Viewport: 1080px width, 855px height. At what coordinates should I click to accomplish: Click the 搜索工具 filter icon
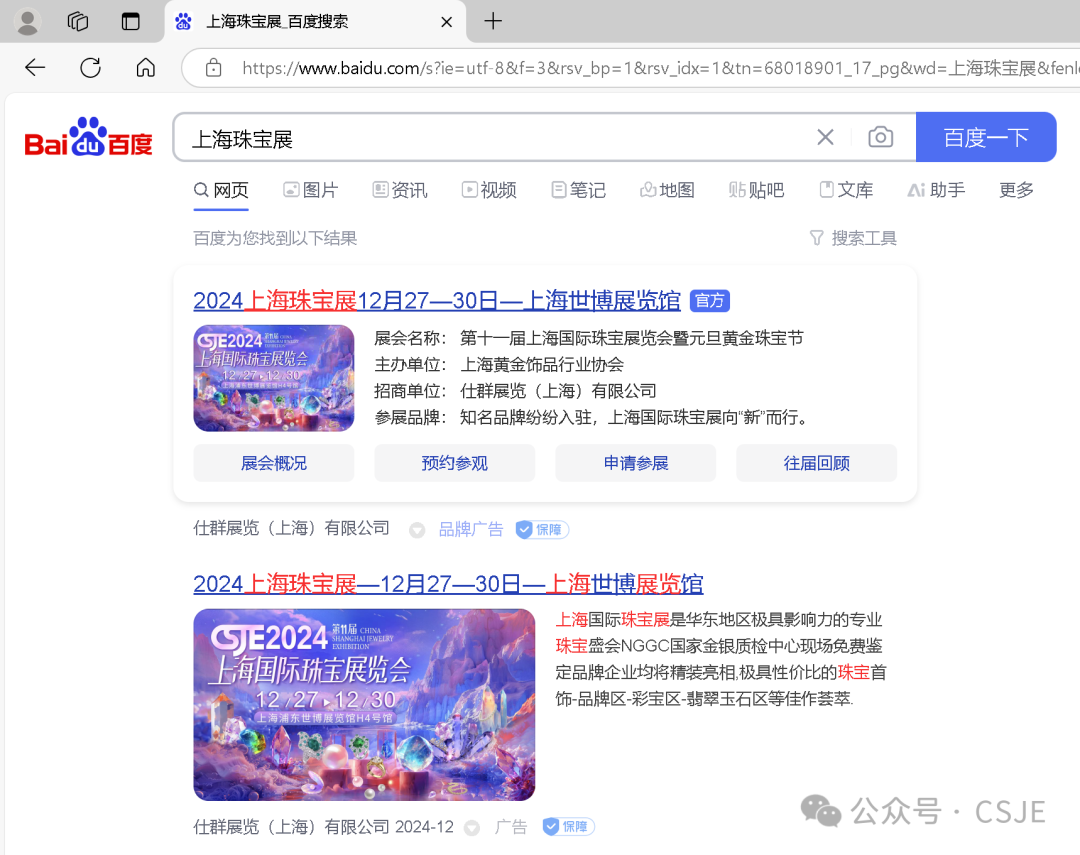pos(818,238)
